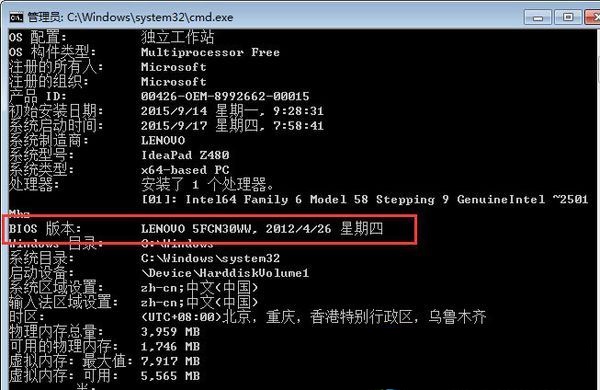Click the 'BIOS 版本:' label
This screenshot has height=390, width=600.
(45, 228)
